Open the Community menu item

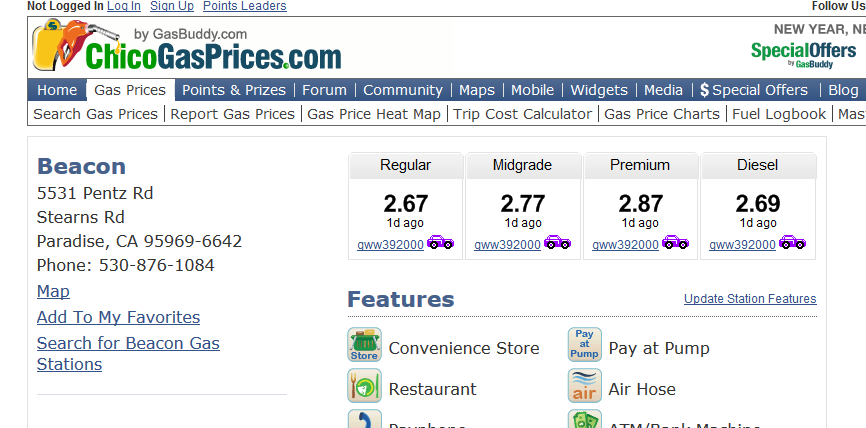pos(403,90)
